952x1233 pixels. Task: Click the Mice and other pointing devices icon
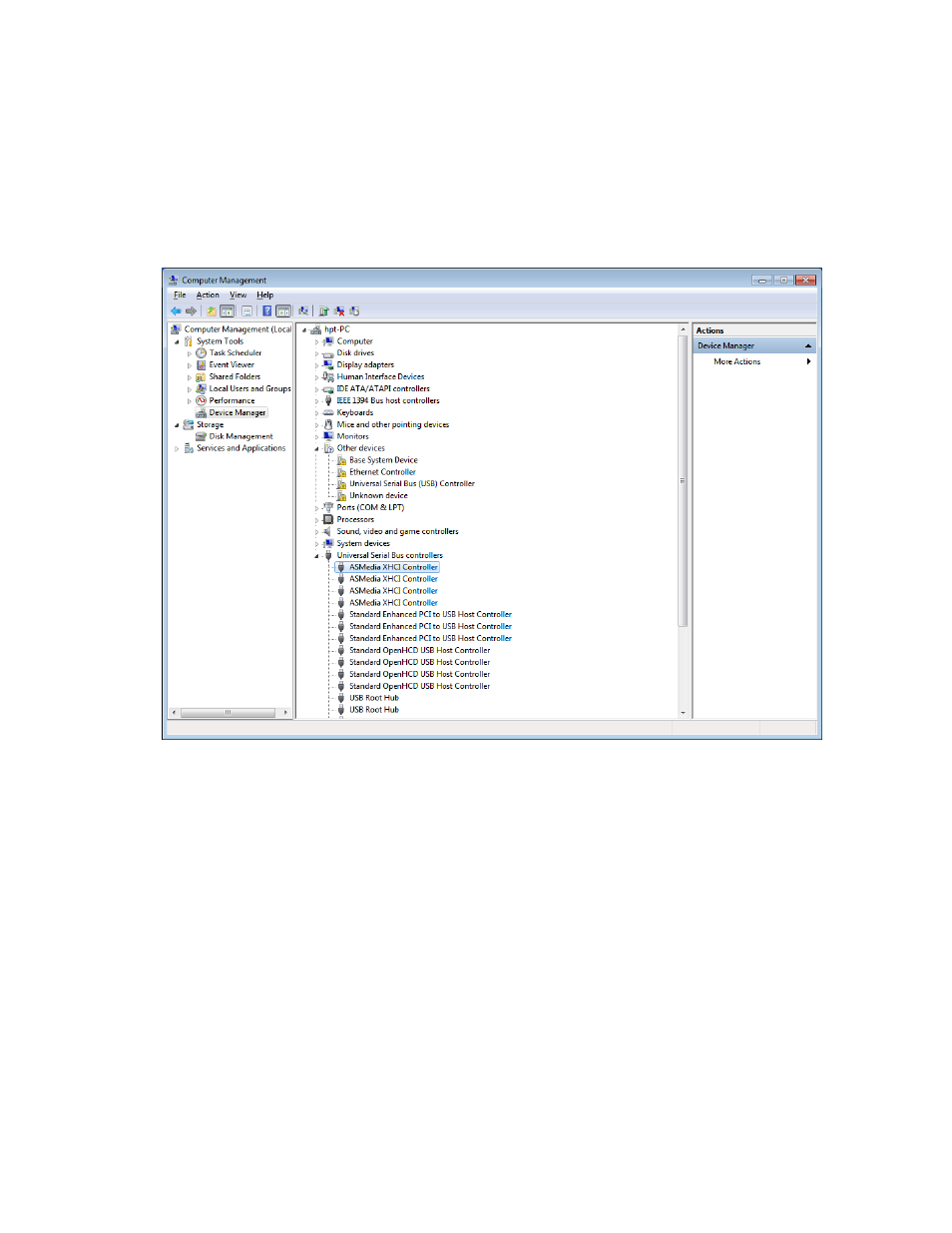pyautogui.click(x=328, y=424)
